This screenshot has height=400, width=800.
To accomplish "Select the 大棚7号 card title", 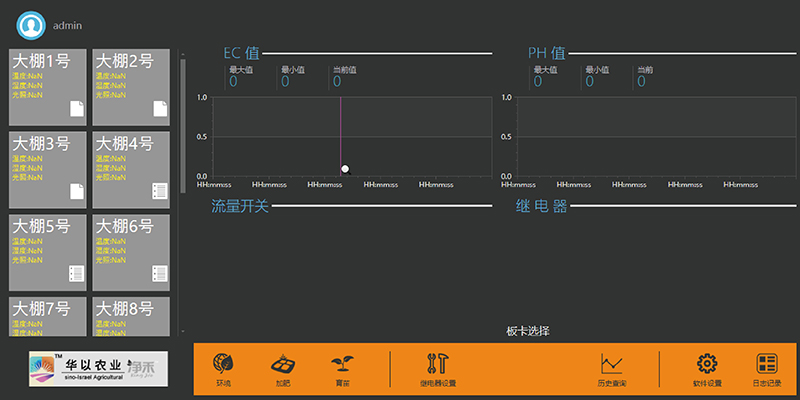I will point(41,309).
